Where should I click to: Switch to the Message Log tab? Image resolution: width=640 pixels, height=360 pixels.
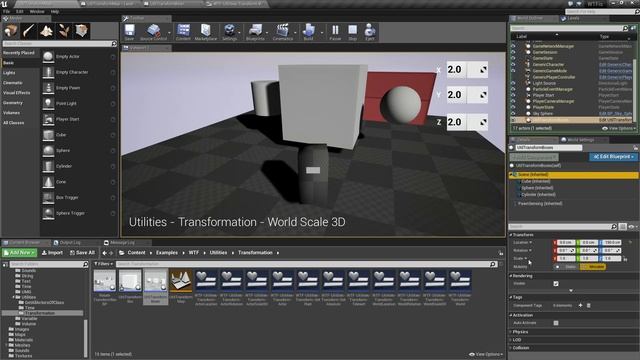[x=122, y=242]
